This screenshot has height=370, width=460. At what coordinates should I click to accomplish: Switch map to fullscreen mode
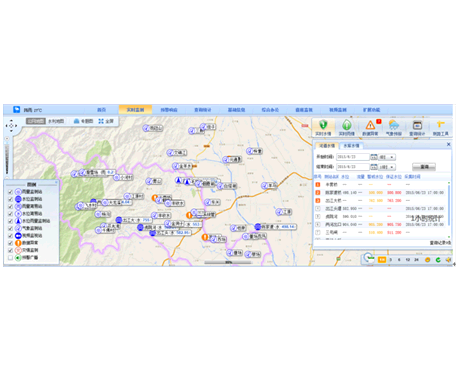pos(106,121)
